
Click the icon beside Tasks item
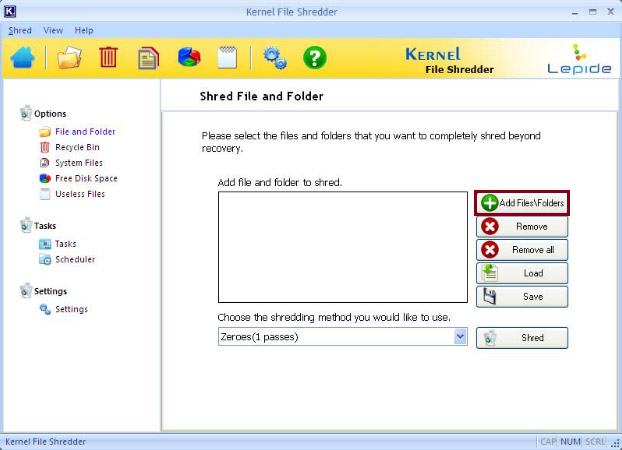coord(45,244)
